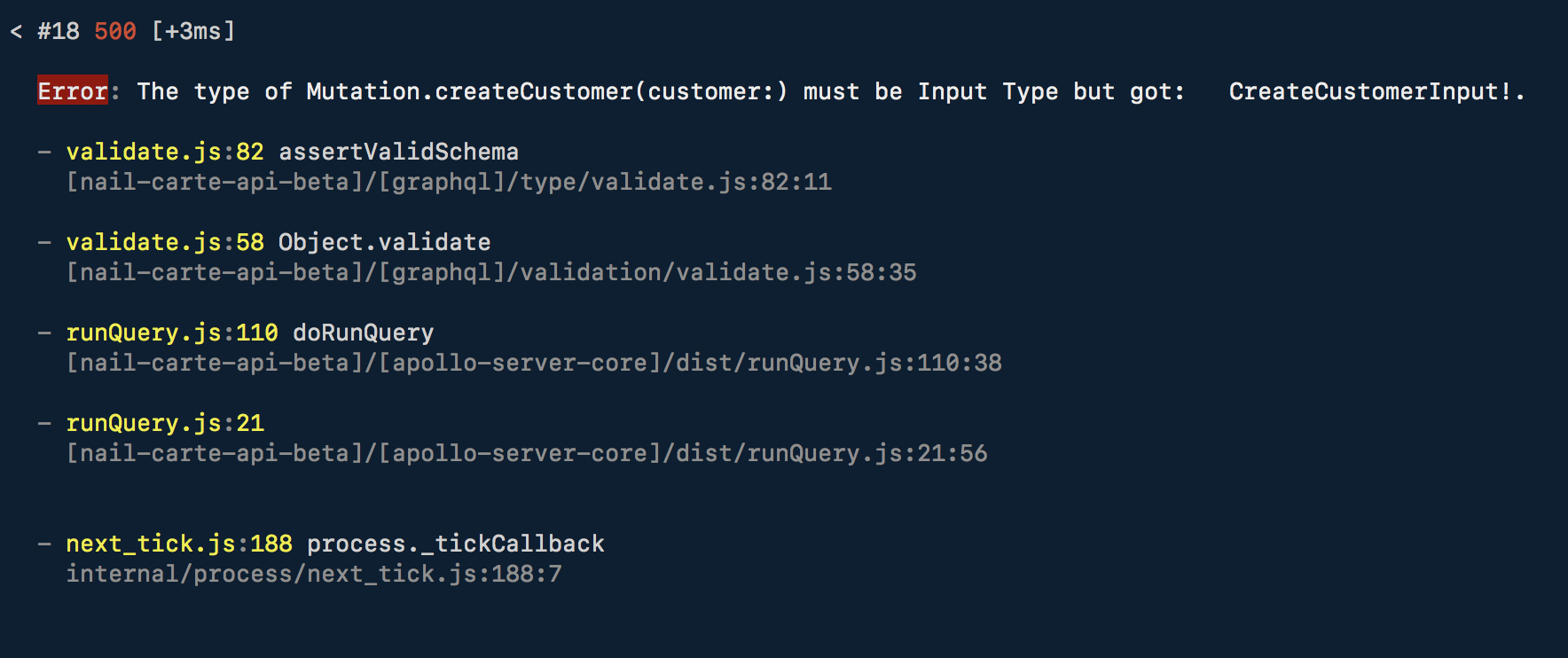Click the assertValidSchema function name

[x=398, y=152]
